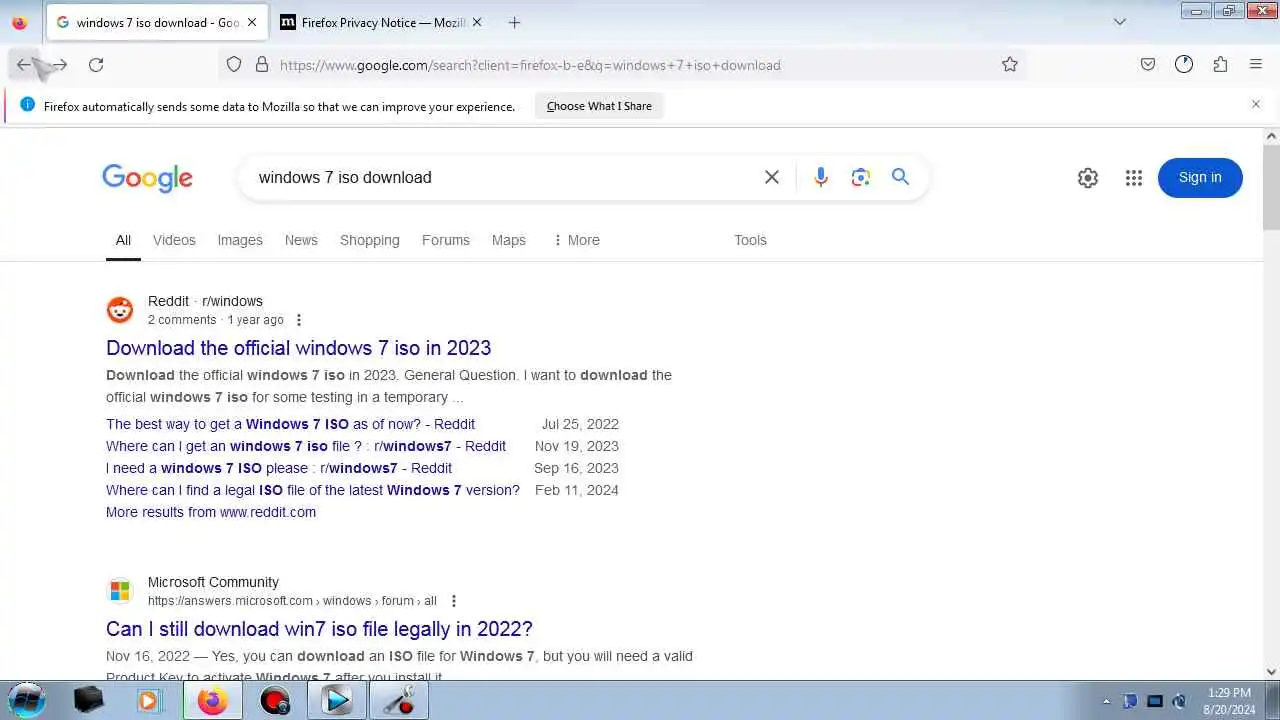The image size is (1280, 720).
Task: Click the taskbar clock showing 1:29 PM
Action: coord(1229,701)
